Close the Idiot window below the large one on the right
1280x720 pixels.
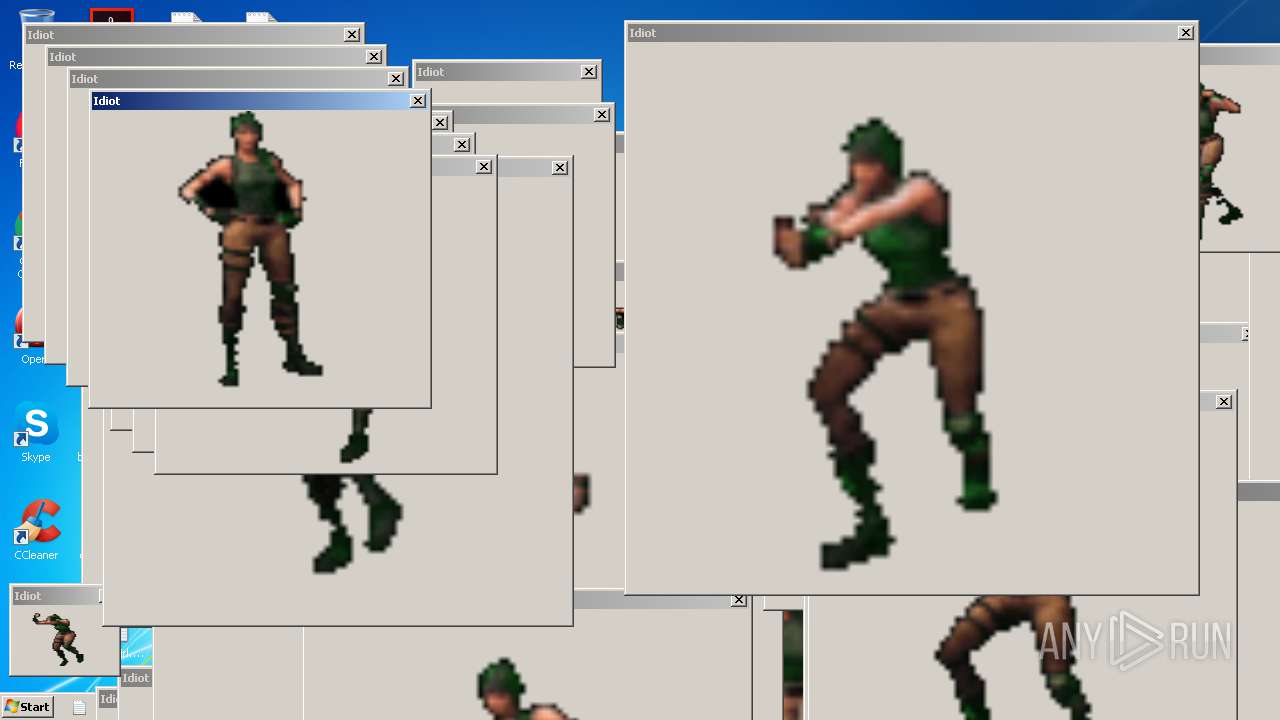pos(1224,402)
